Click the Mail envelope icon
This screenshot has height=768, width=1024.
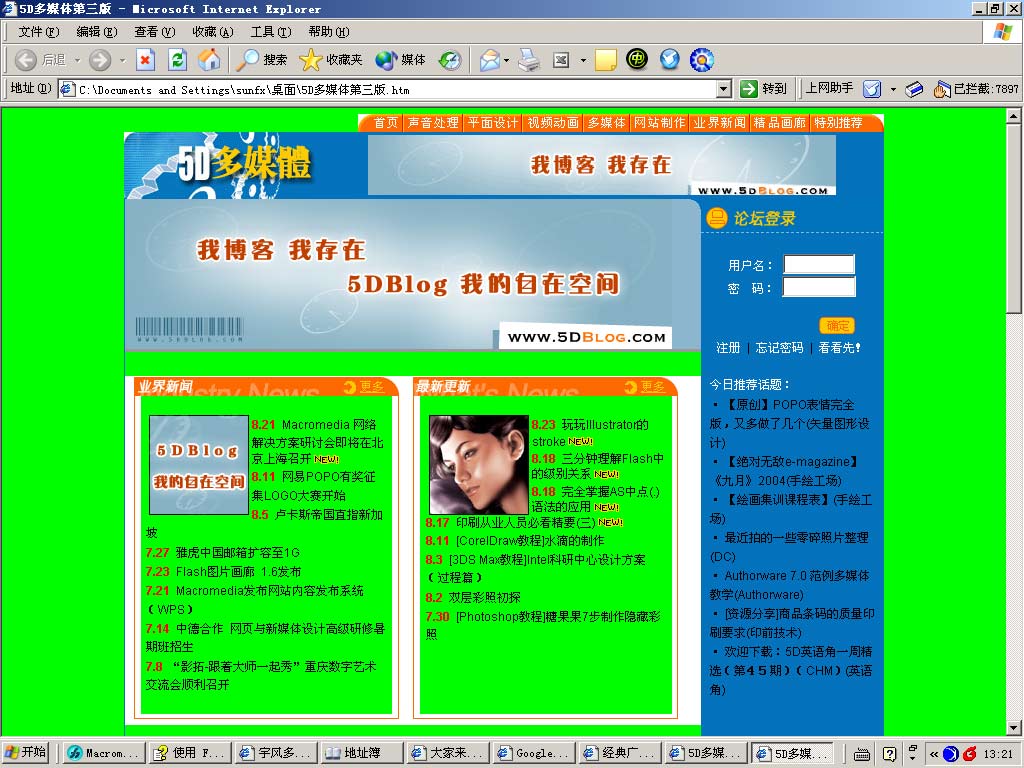click(490, 60)
